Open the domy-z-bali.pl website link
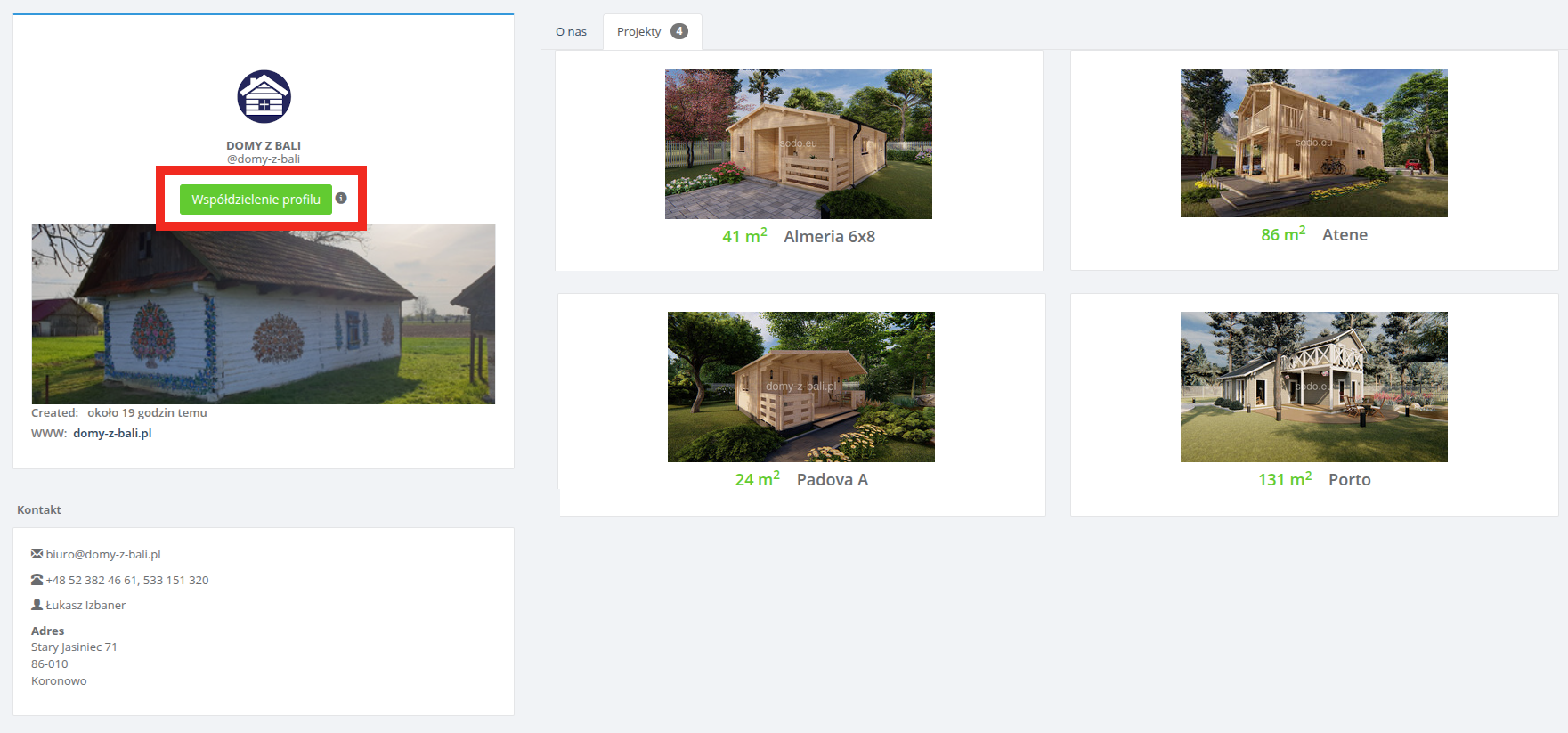The height and width of the screenshot is (733, 1568). 112,434
